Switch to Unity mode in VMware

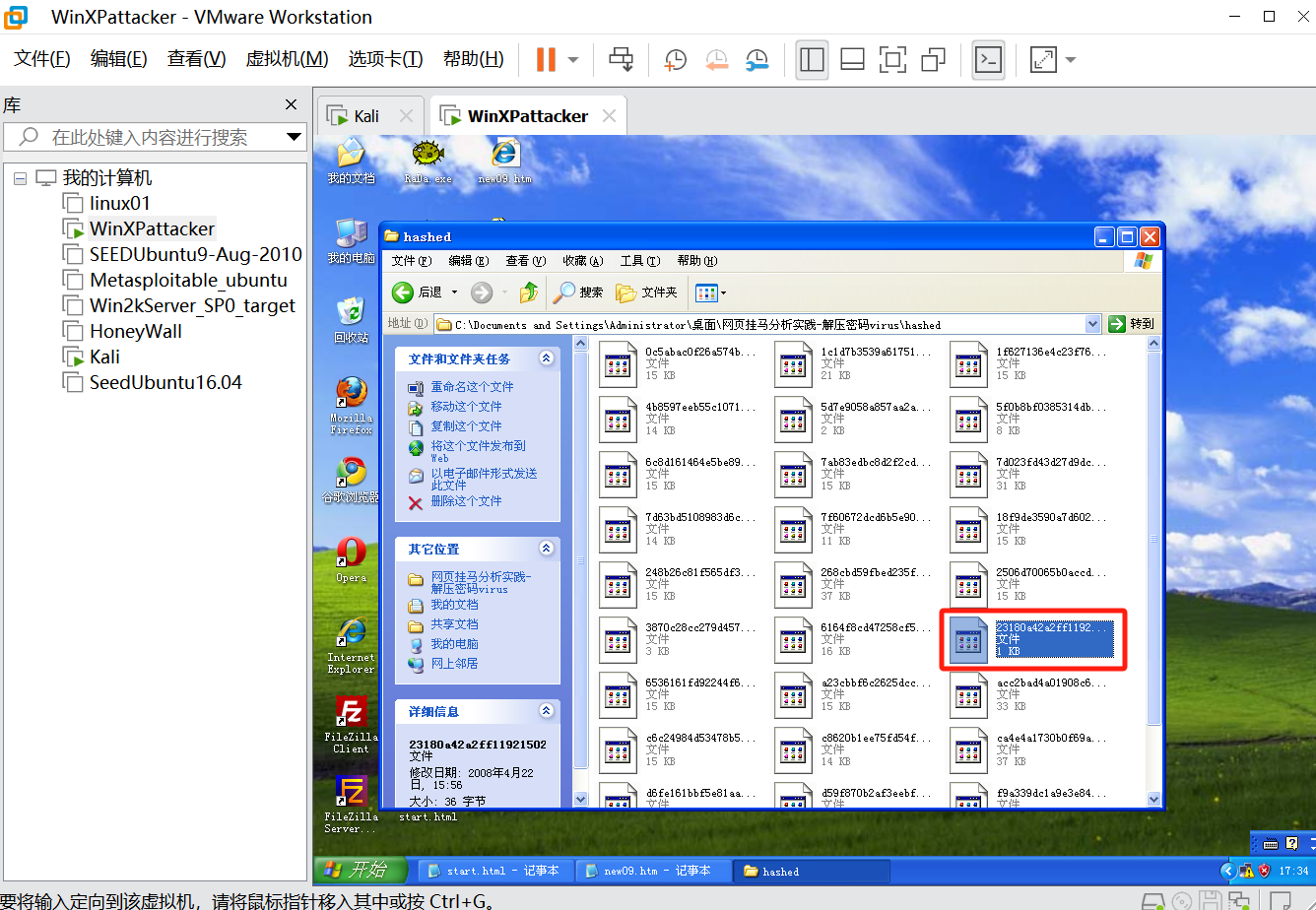[x=933, y=59]
